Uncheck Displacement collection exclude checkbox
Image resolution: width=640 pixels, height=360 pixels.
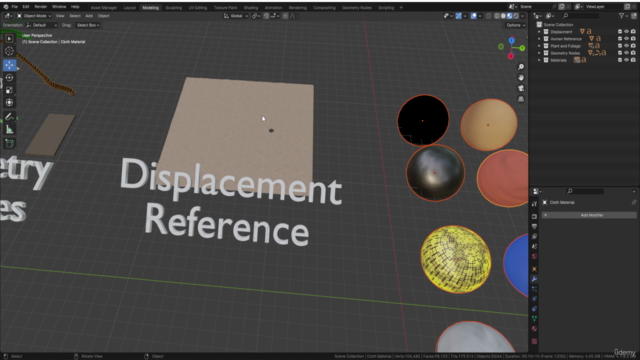pyautogui.click(x=620, y=31)
